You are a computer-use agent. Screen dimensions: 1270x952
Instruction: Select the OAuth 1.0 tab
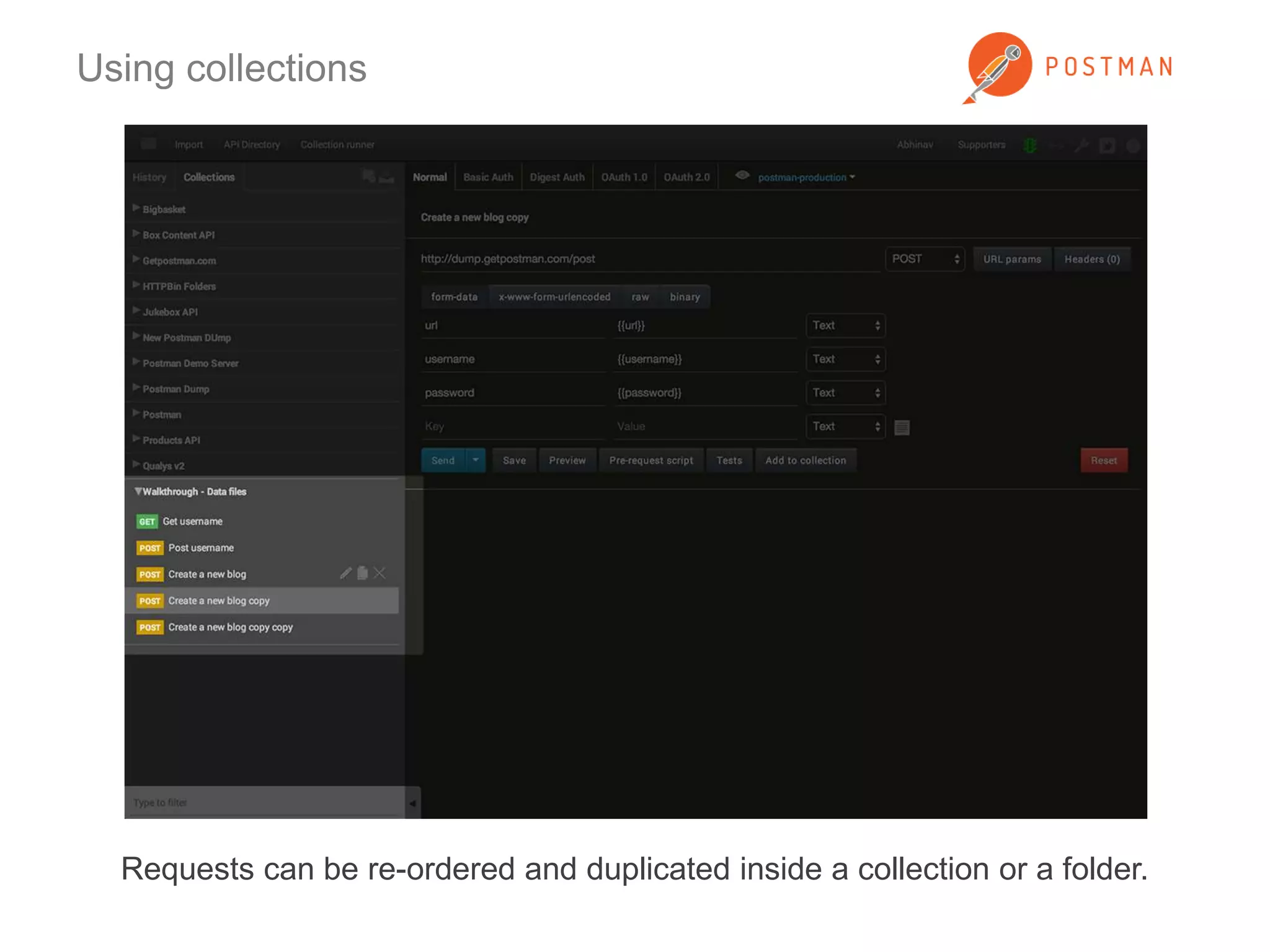point(624,177)
